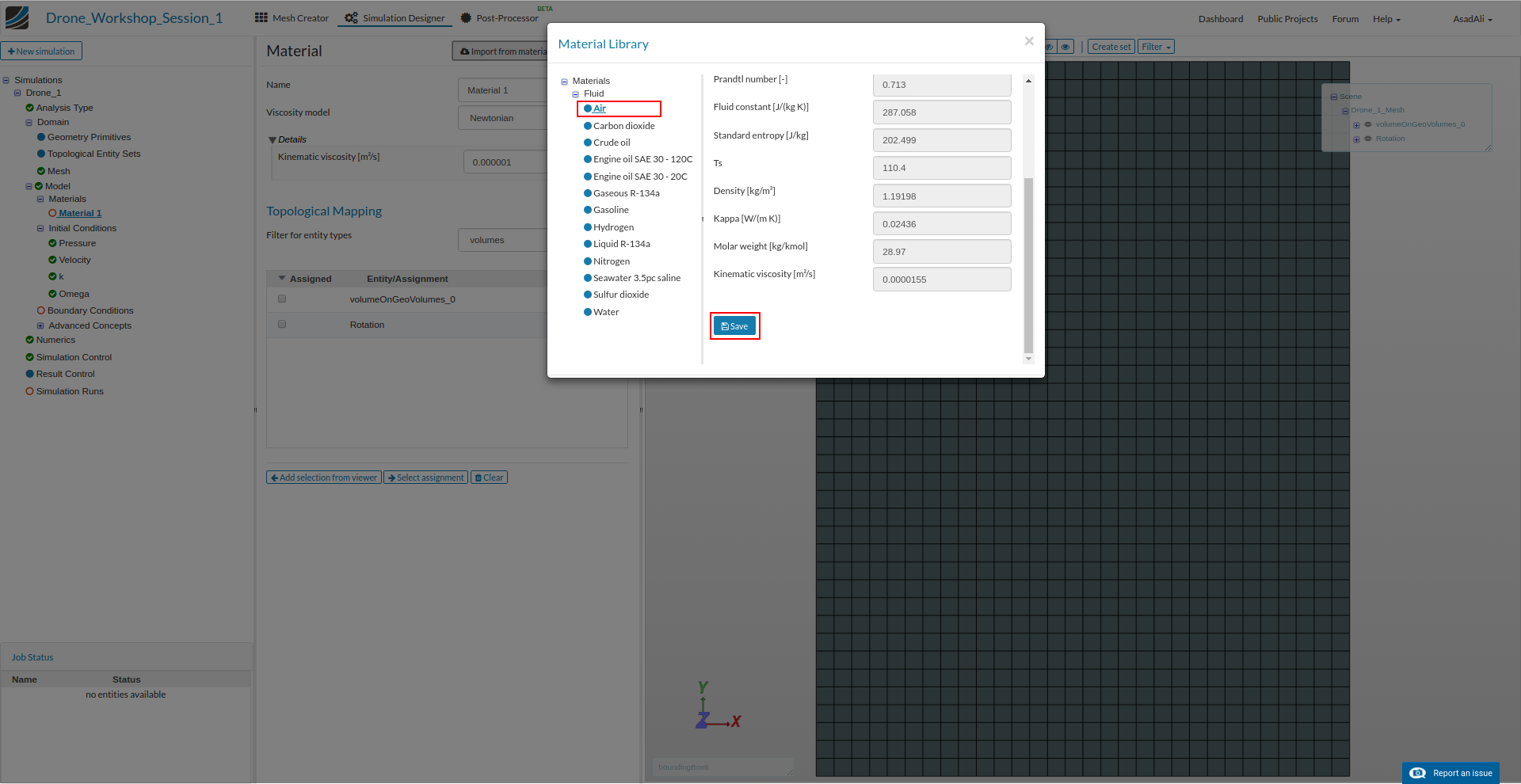Click the New simulation button
Image resolution: width=1521 pixels, height=784 pixels.
point(41,51)
